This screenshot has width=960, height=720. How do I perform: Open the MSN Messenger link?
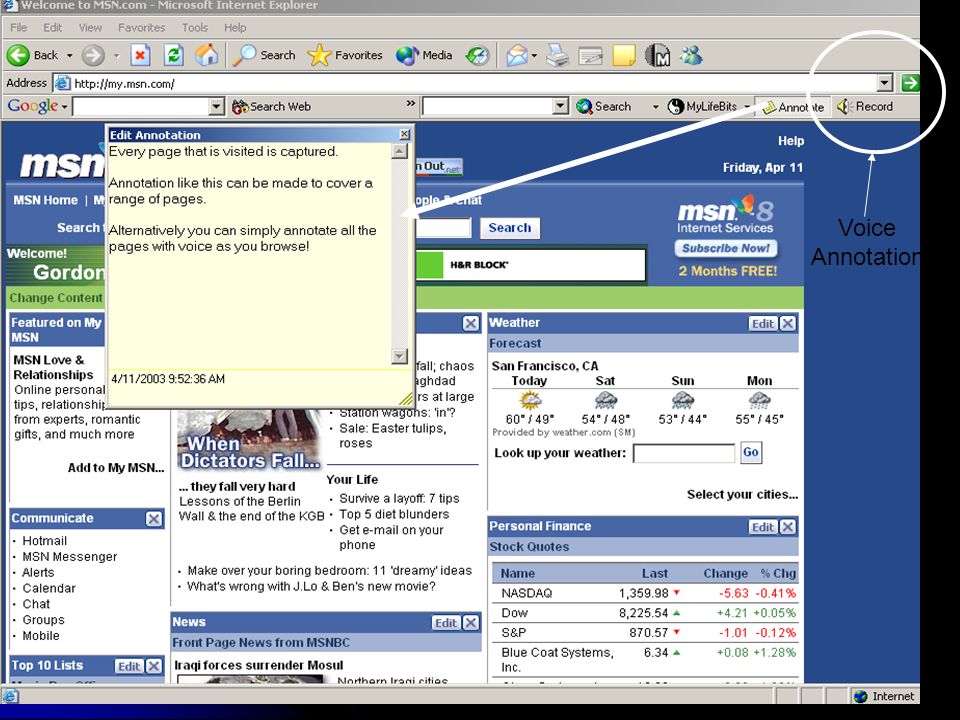click(70, 557)
